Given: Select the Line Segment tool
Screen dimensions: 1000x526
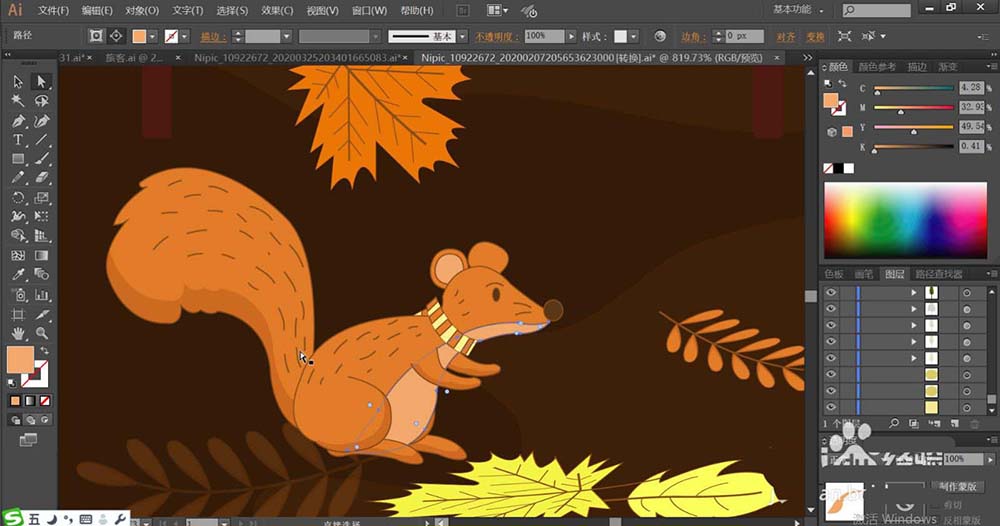Looking at the screenshot, I should (41, 140).
